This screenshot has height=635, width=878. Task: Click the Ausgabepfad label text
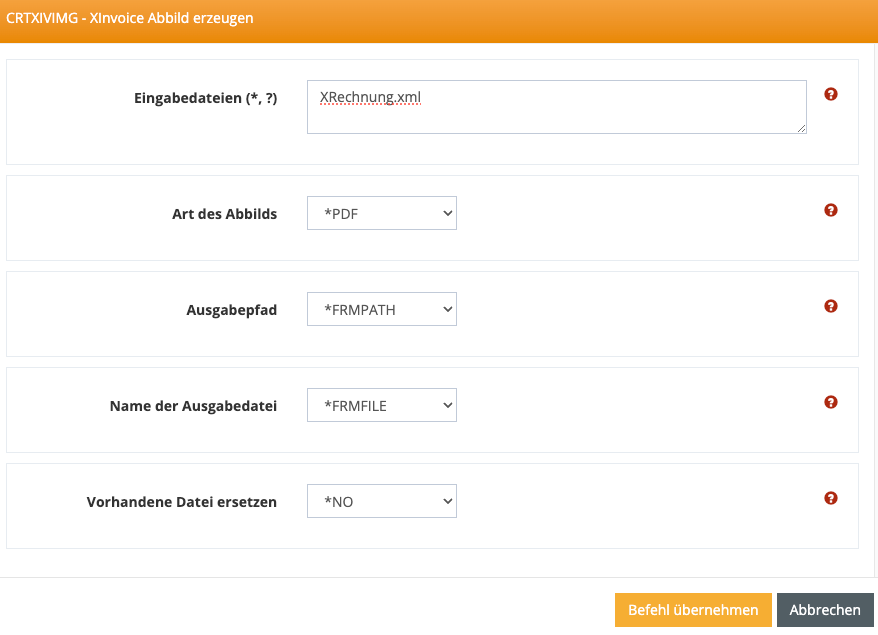coord(231,310)
